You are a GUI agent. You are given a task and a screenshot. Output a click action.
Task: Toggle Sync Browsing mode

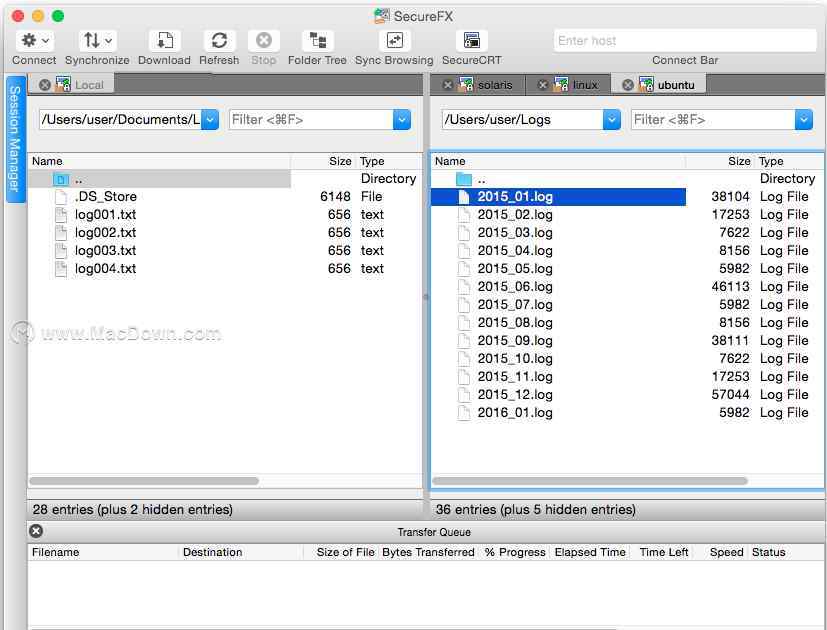tap(395, 41)
